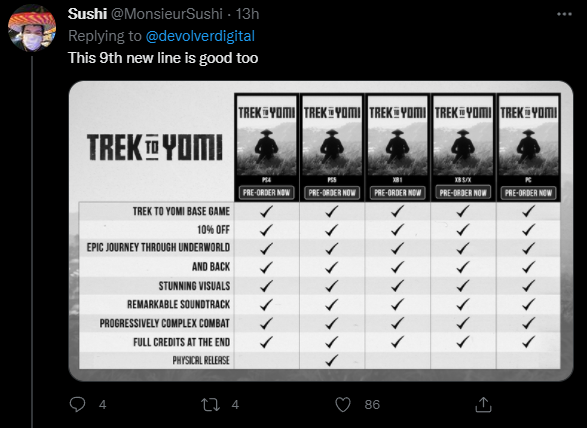
Task: Open the three-dot more options menu
Action: point(564,14)
